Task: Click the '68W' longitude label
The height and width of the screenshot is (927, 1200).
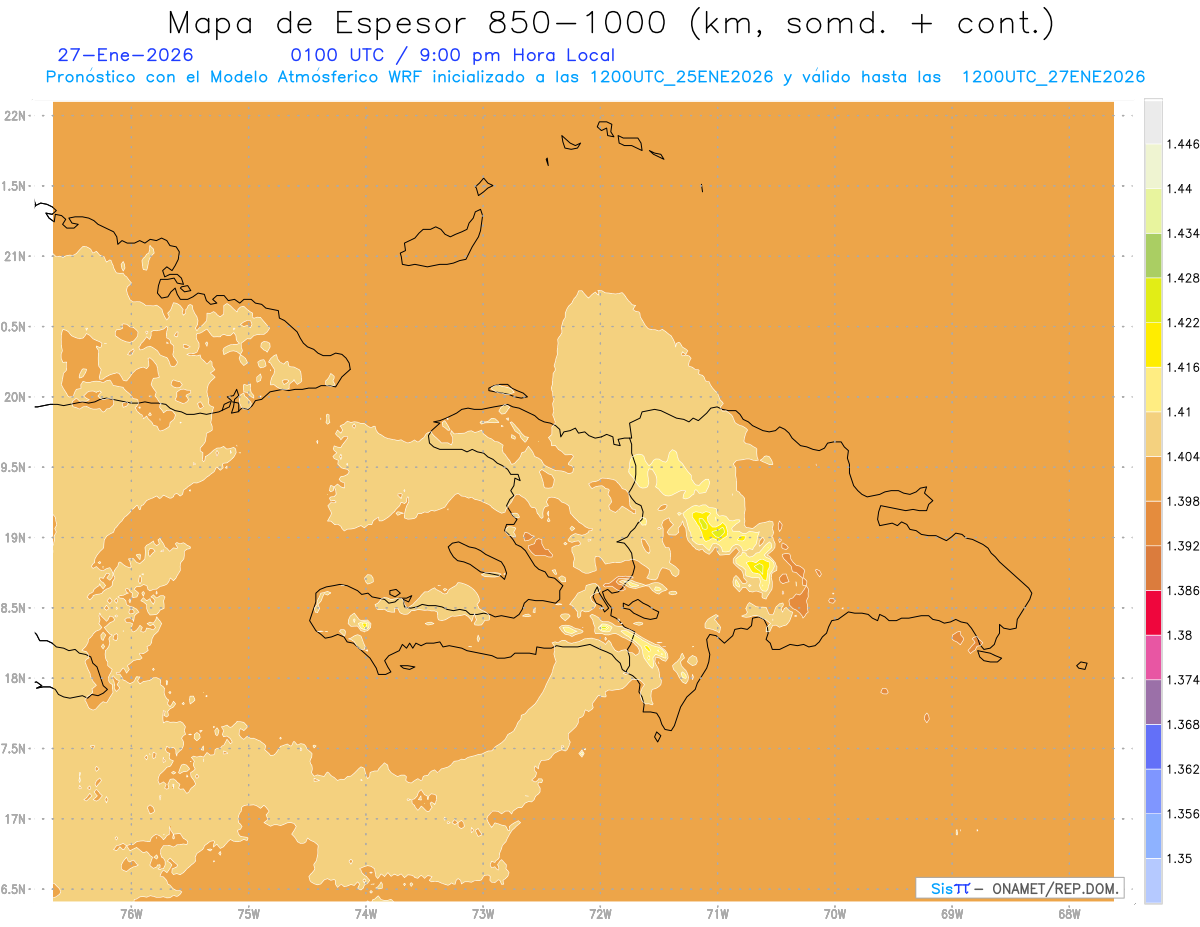Action: click(1069, 913)
